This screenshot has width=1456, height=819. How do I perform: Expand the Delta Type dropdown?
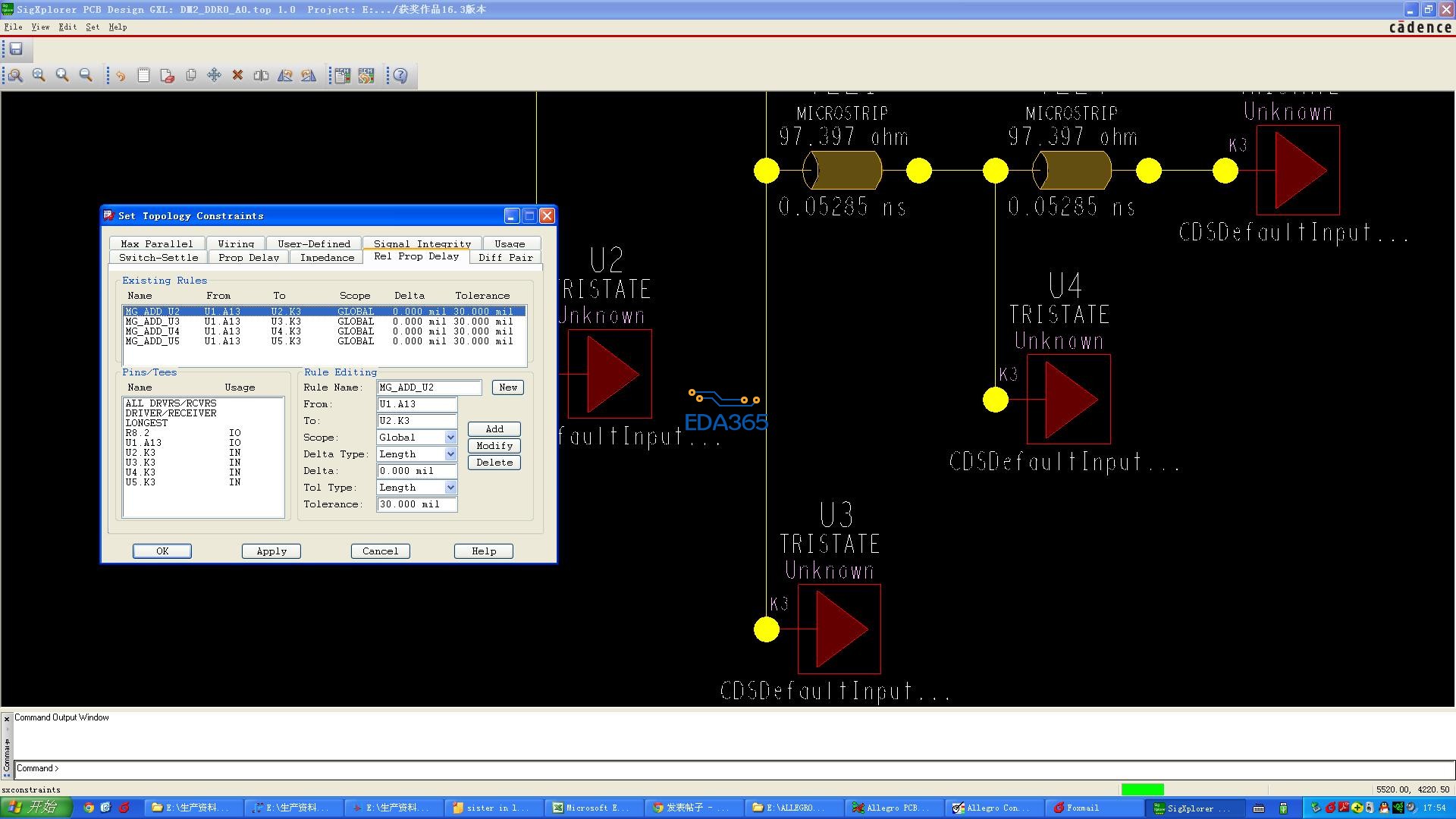point(450,454)
